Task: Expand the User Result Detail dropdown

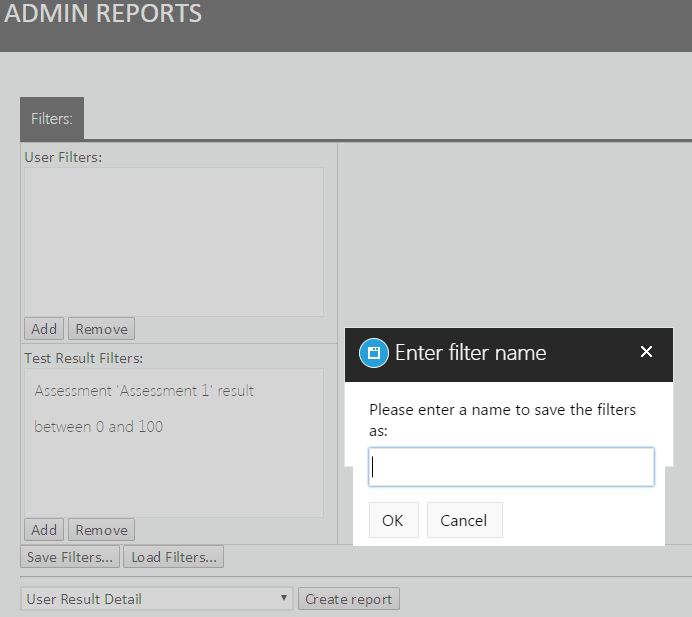Action: pos(157,599)
